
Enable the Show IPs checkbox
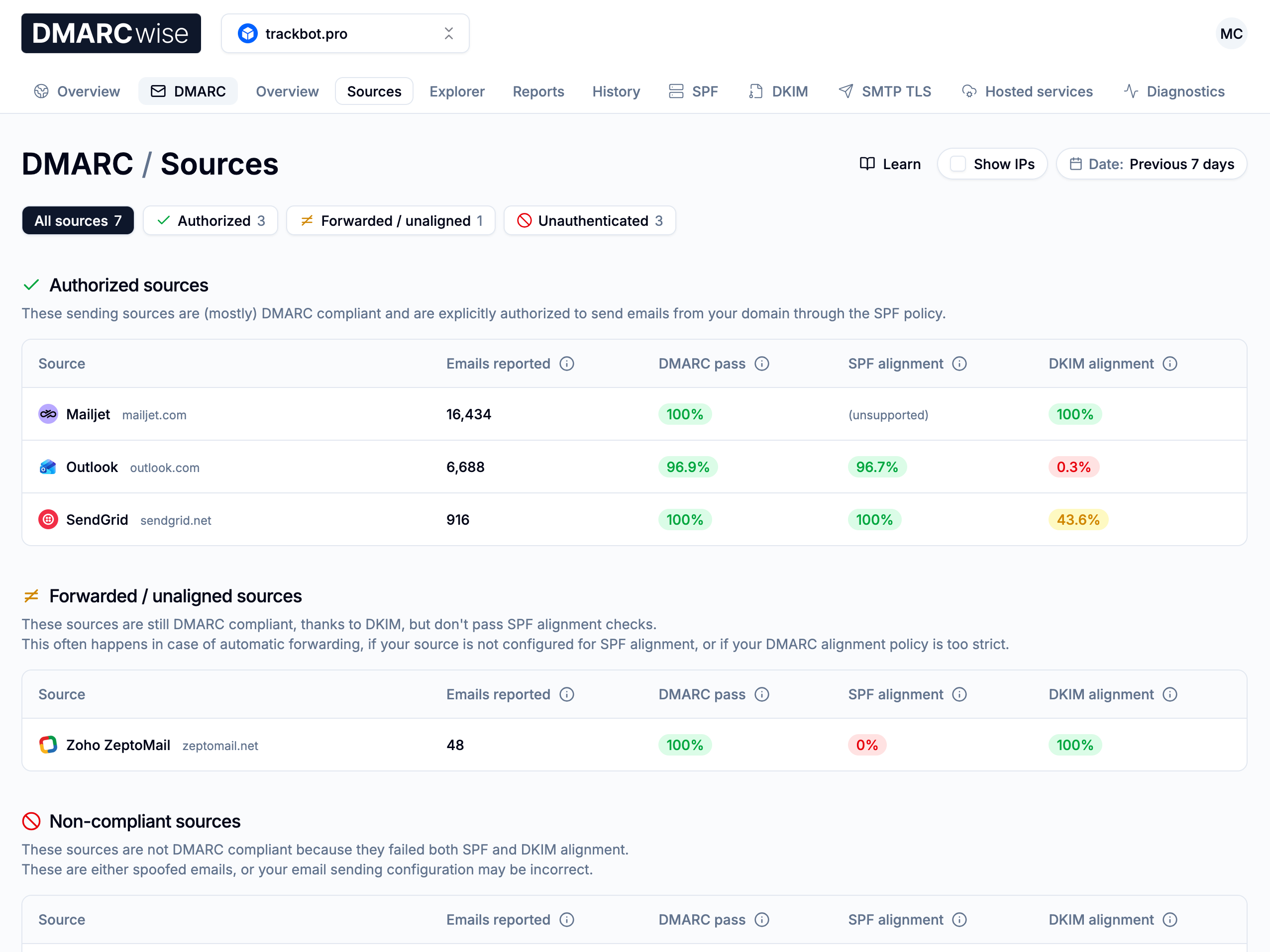pyautogui.click(x=957, y=164)
